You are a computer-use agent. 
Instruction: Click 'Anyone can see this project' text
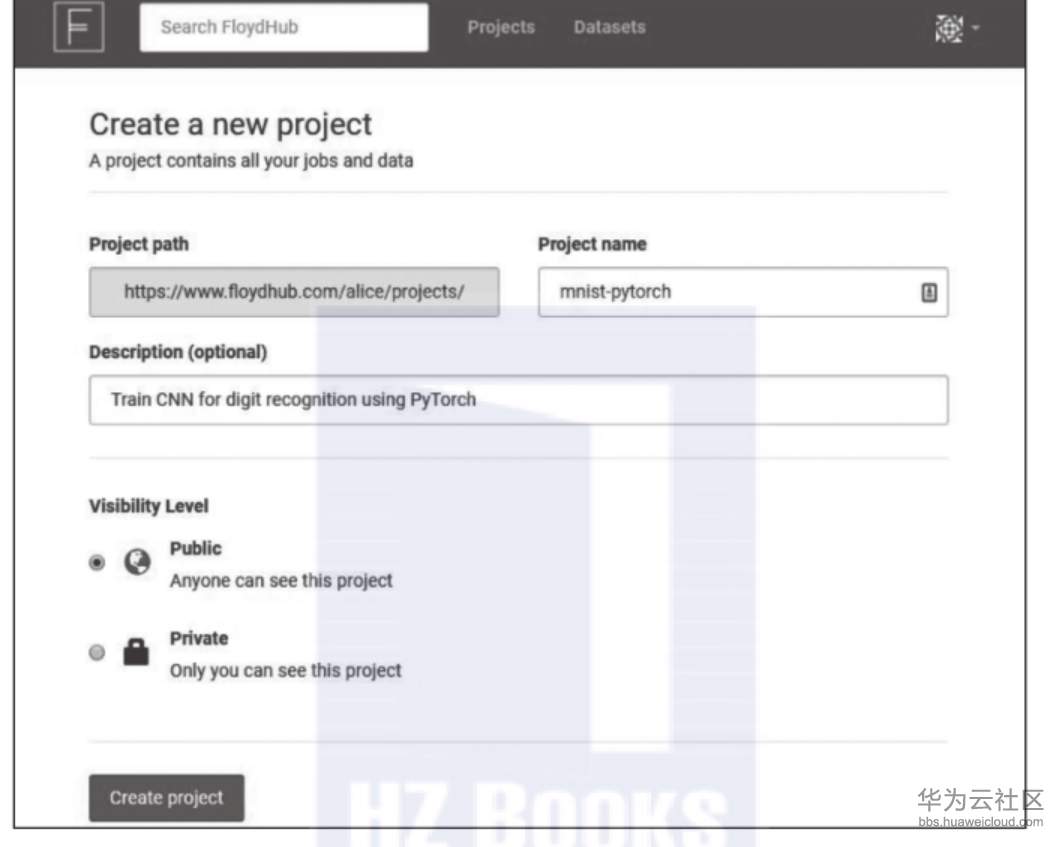[x=281, y=581]
